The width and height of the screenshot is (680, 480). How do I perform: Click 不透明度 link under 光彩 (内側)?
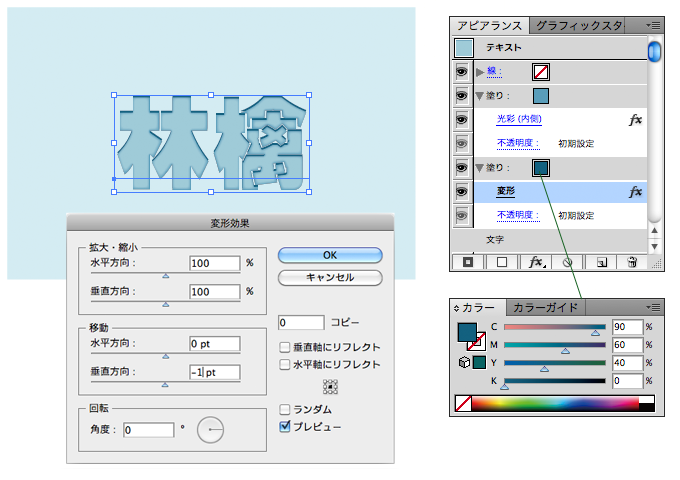point(518,143)
